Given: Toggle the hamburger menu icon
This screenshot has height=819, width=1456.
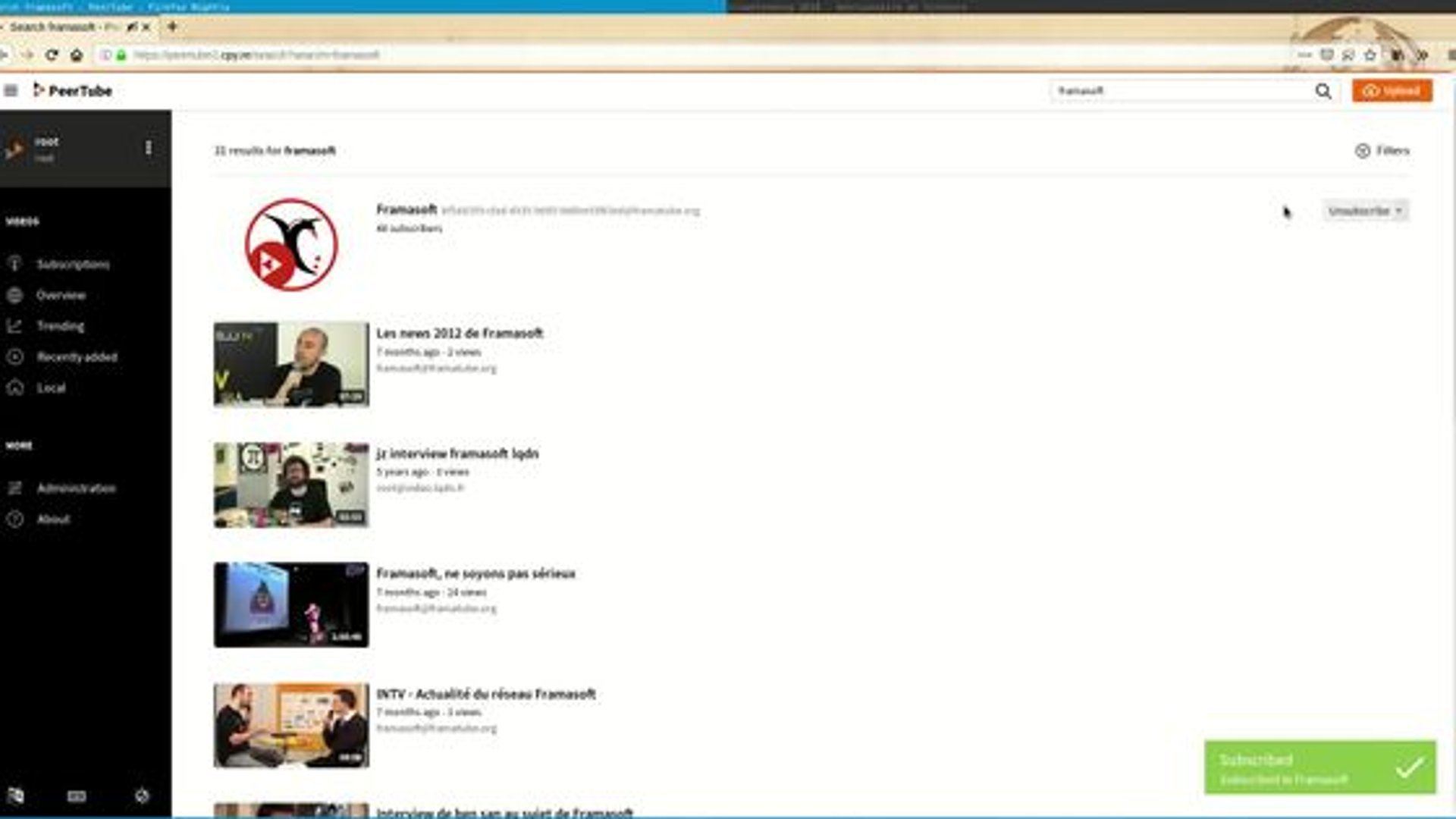Looking at the screenshot, I should coord(11,91).
